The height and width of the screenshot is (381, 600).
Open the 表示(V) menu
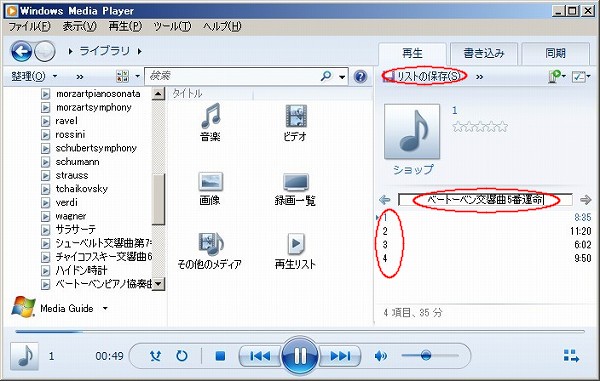[x=80, y=26]
